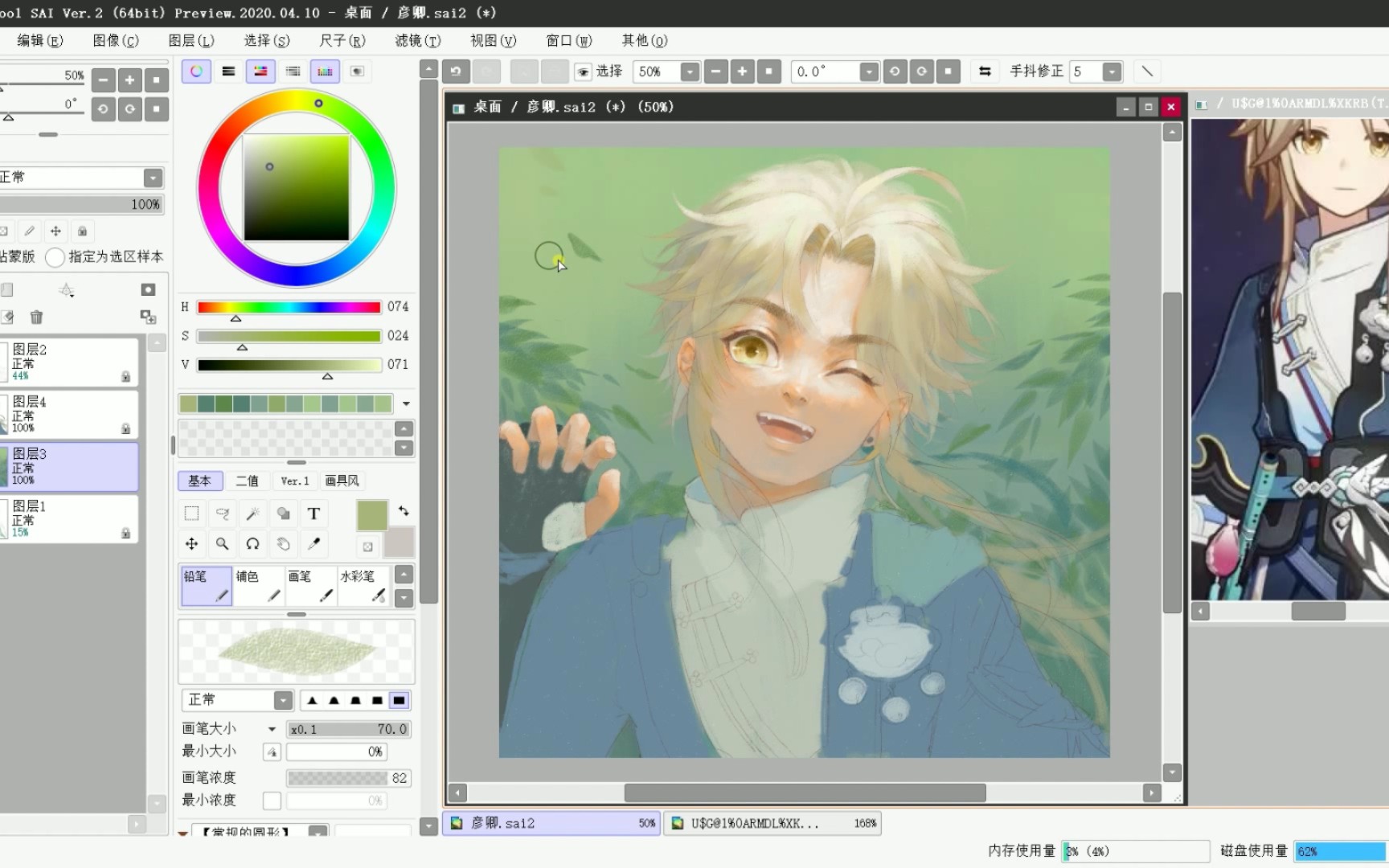Image resolution: width=1389 pixels, height=868 pixels.
Task: Select 铺色 brush
Action: (x=259, y=586)
